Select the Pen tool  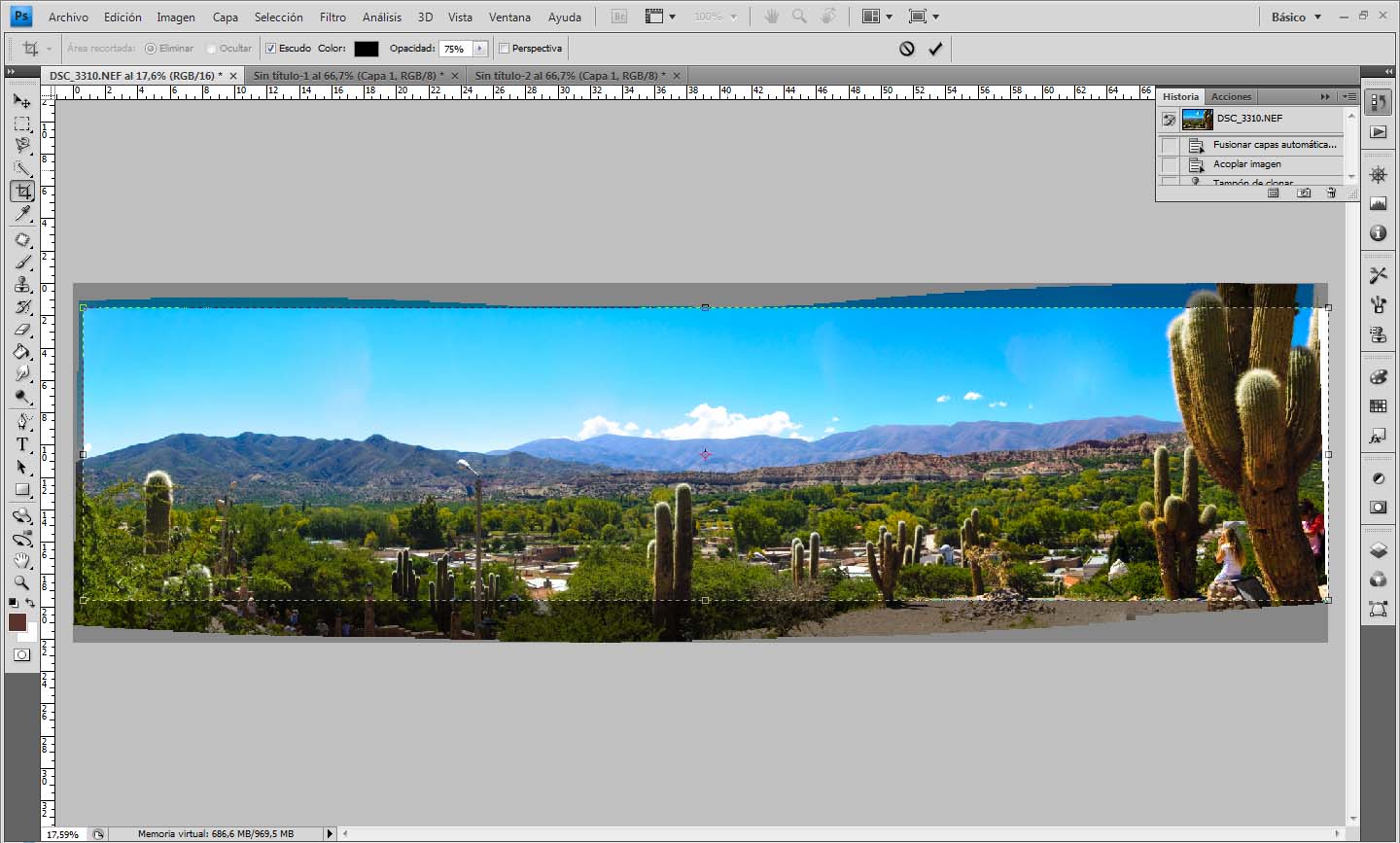tap(22, 422)
